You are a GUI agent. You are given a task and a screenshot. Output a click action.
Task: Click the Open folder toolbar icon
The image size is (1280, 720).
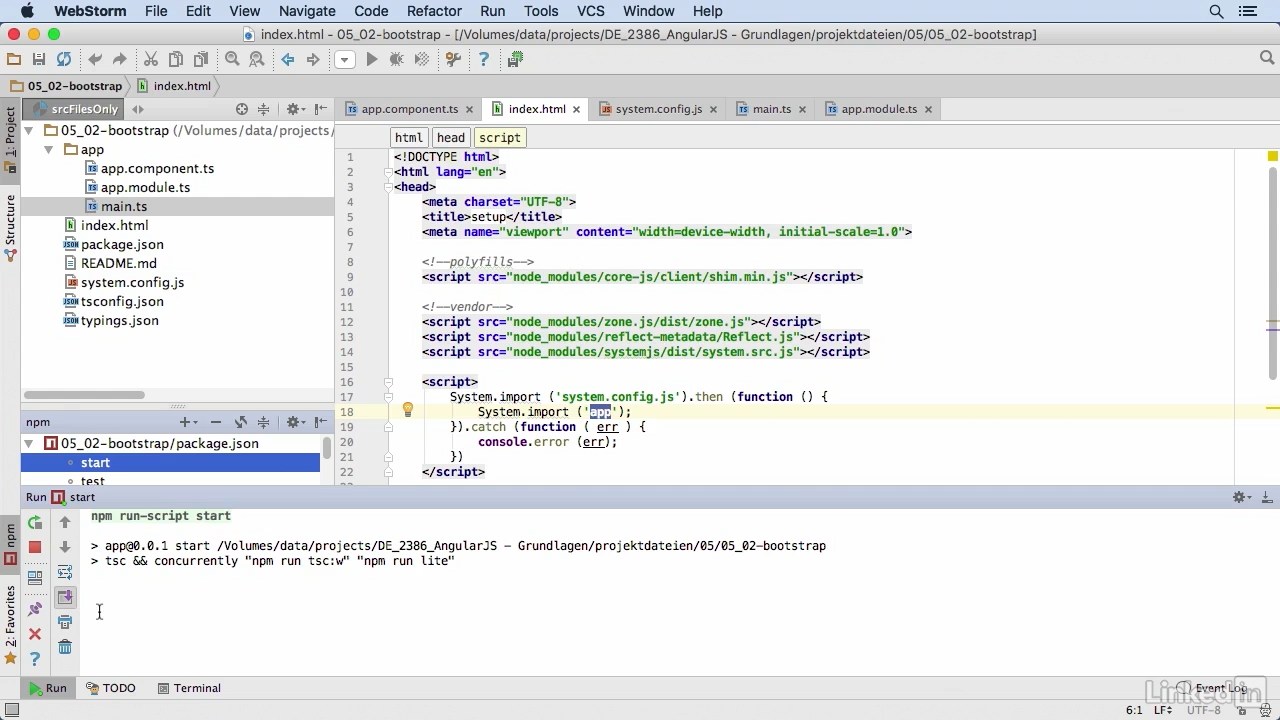pyautogui.click(x=13, y=60)
